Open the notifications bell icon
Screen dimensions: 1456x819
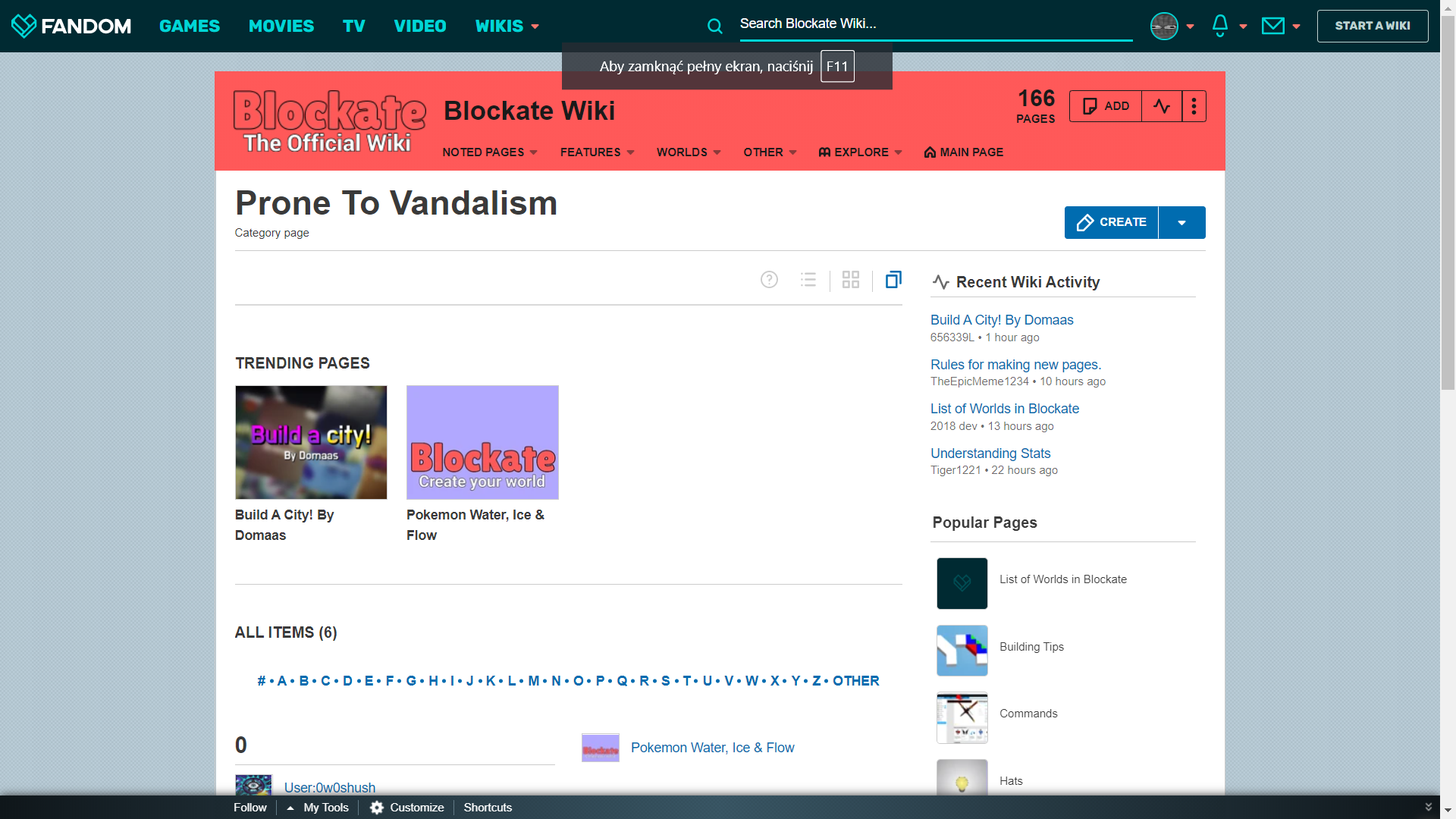point(1219,26)
